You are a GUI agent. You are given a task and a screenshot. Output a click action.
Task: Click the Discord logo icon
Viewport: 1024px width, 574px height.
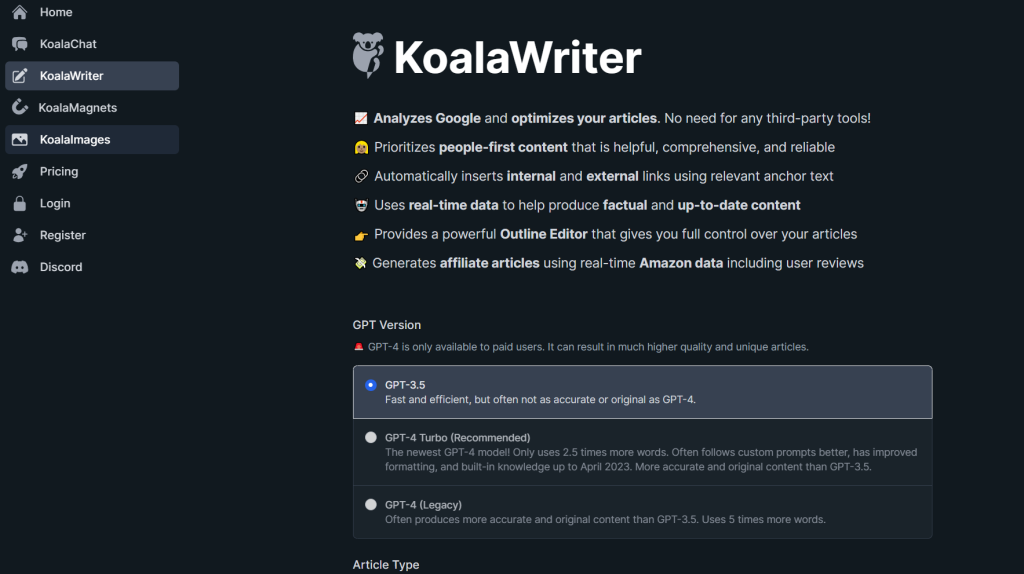pyautogui.click(x=20, y=267)
